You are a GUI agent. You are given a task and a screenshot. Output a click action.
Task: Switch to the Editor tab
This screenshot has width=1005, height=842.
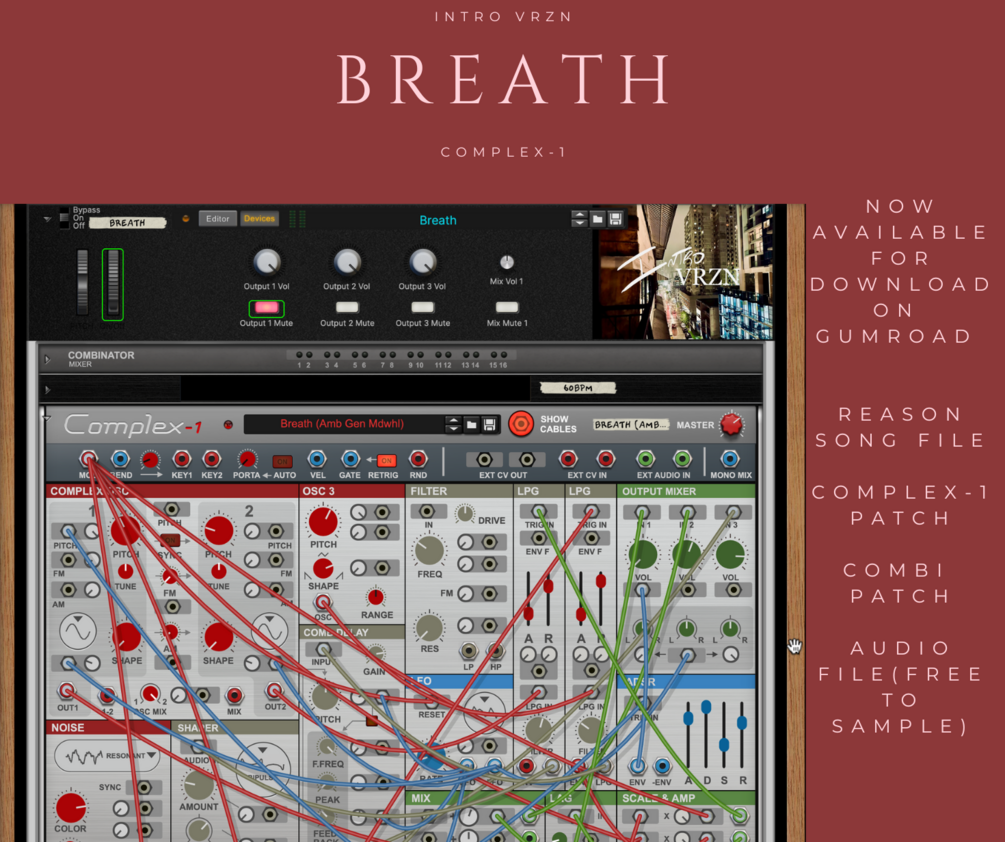point(217,219)
